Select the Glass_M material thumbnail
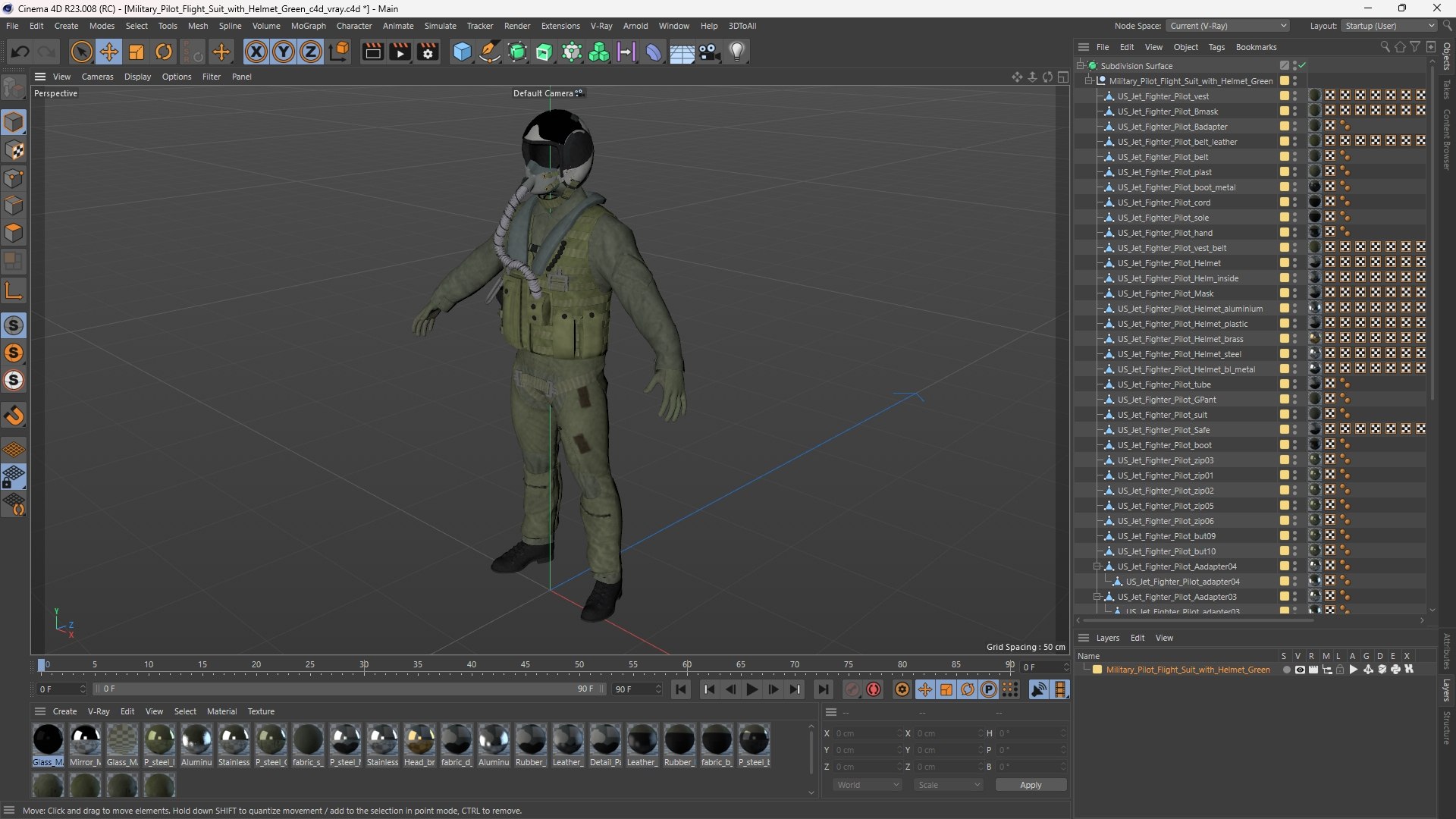This screenshot has width=1456, height=819. click(x=48, y=745)
